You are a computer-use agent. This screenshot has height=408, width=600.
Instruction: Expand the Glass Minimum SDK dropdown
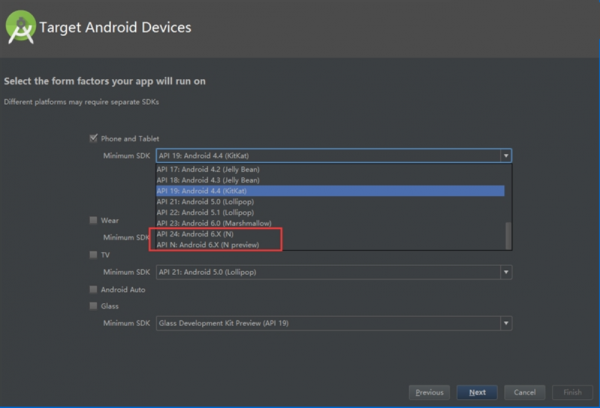506,323
